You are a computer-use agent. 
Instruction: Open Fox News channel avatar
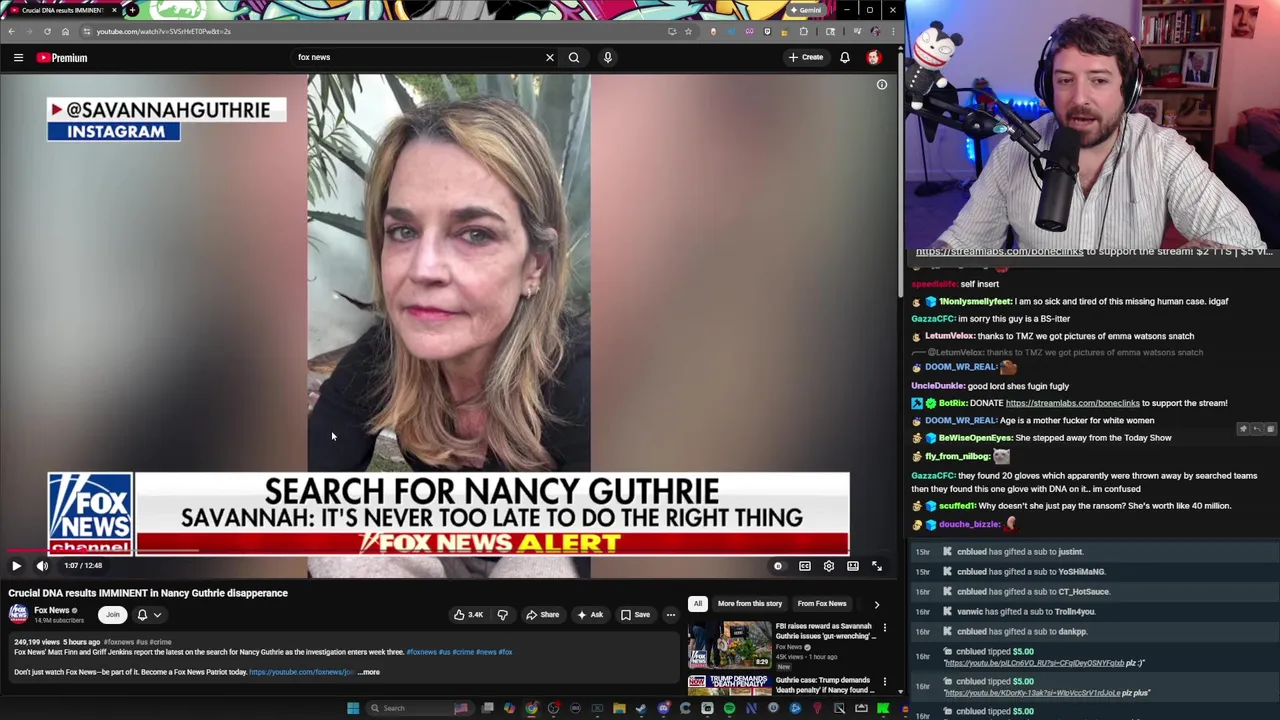(18, 614)
